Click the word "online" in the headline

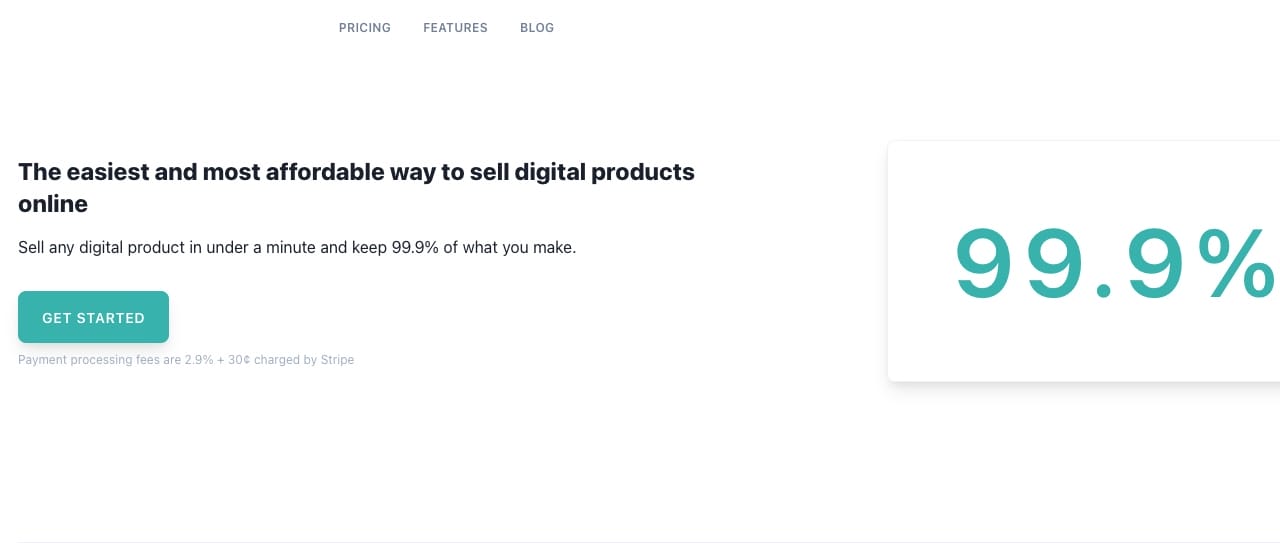(53, 204)
